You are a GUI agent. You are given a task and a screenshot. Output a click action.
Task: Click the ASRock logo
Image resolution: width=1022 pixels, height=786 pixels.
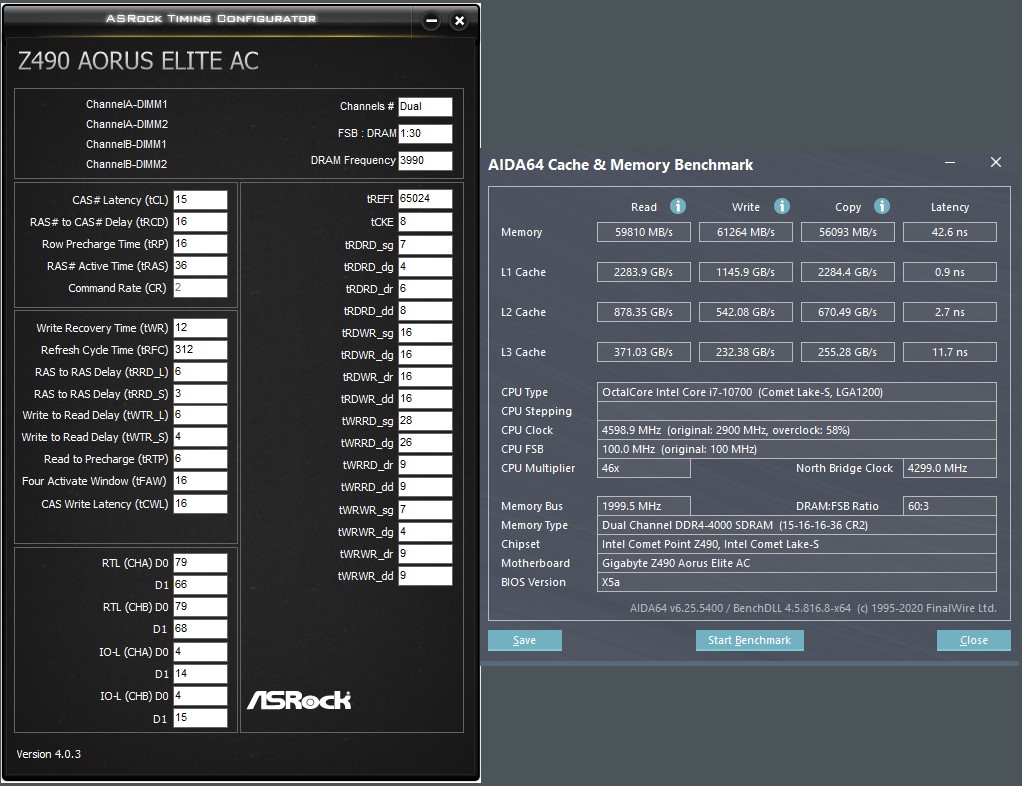tap(299, 700)
